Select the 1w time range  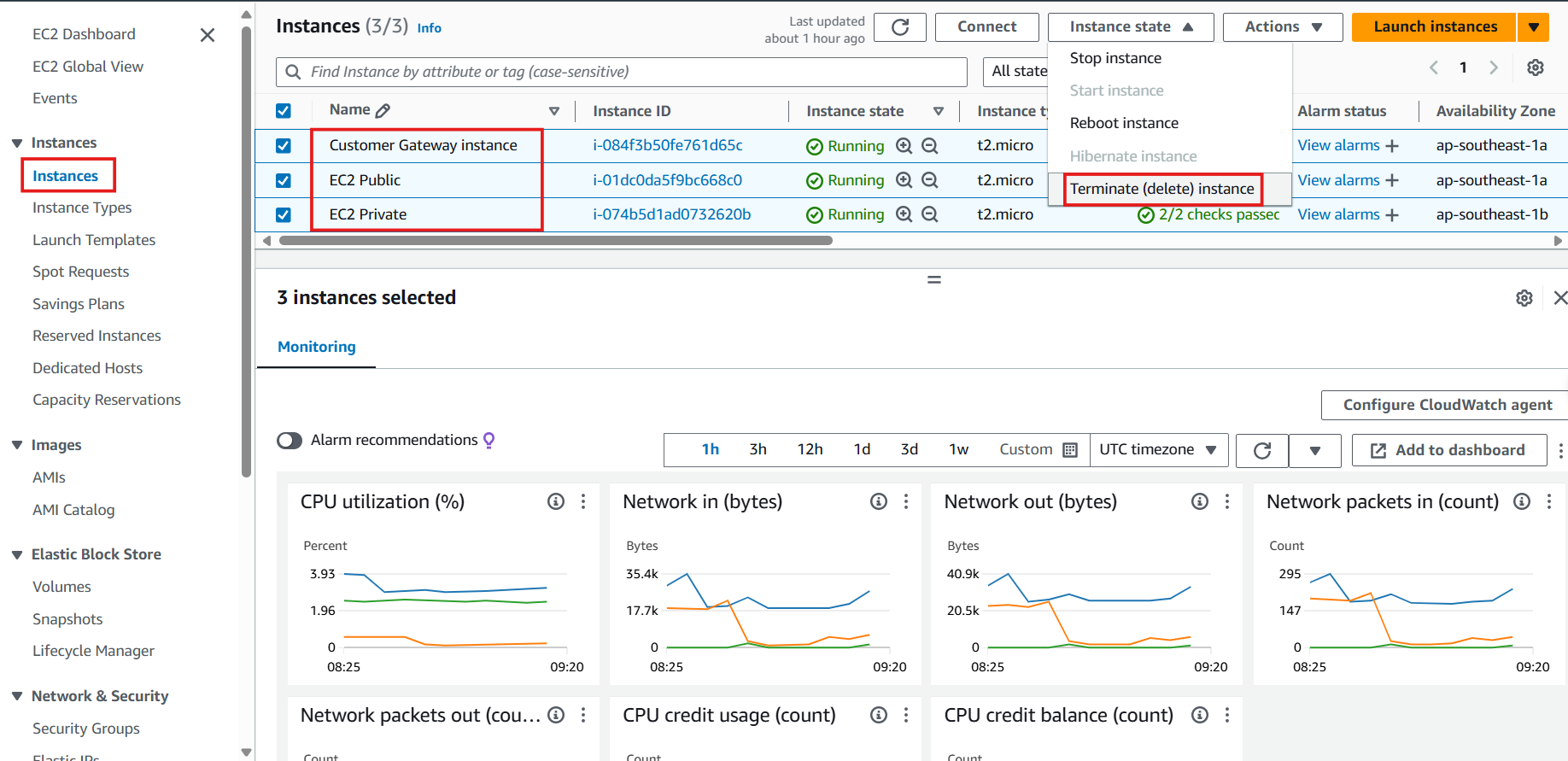coord(959,449)
